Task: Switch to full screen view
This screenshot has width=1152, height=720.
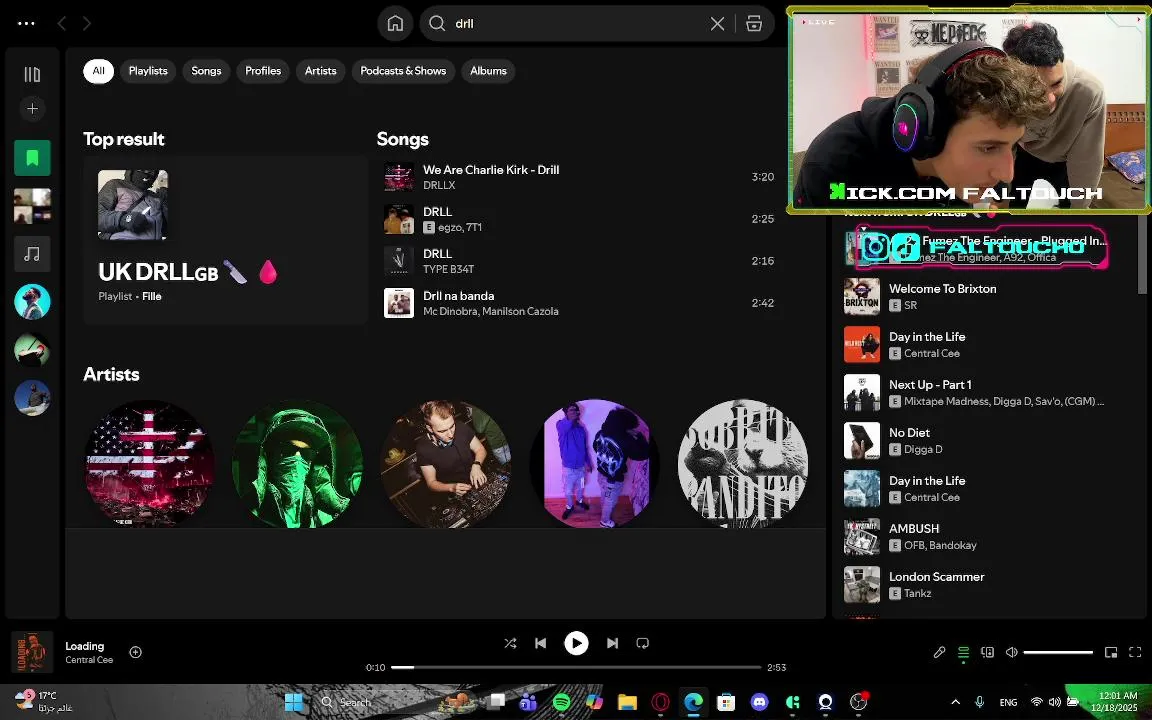Action: [x=1135, y=652]
